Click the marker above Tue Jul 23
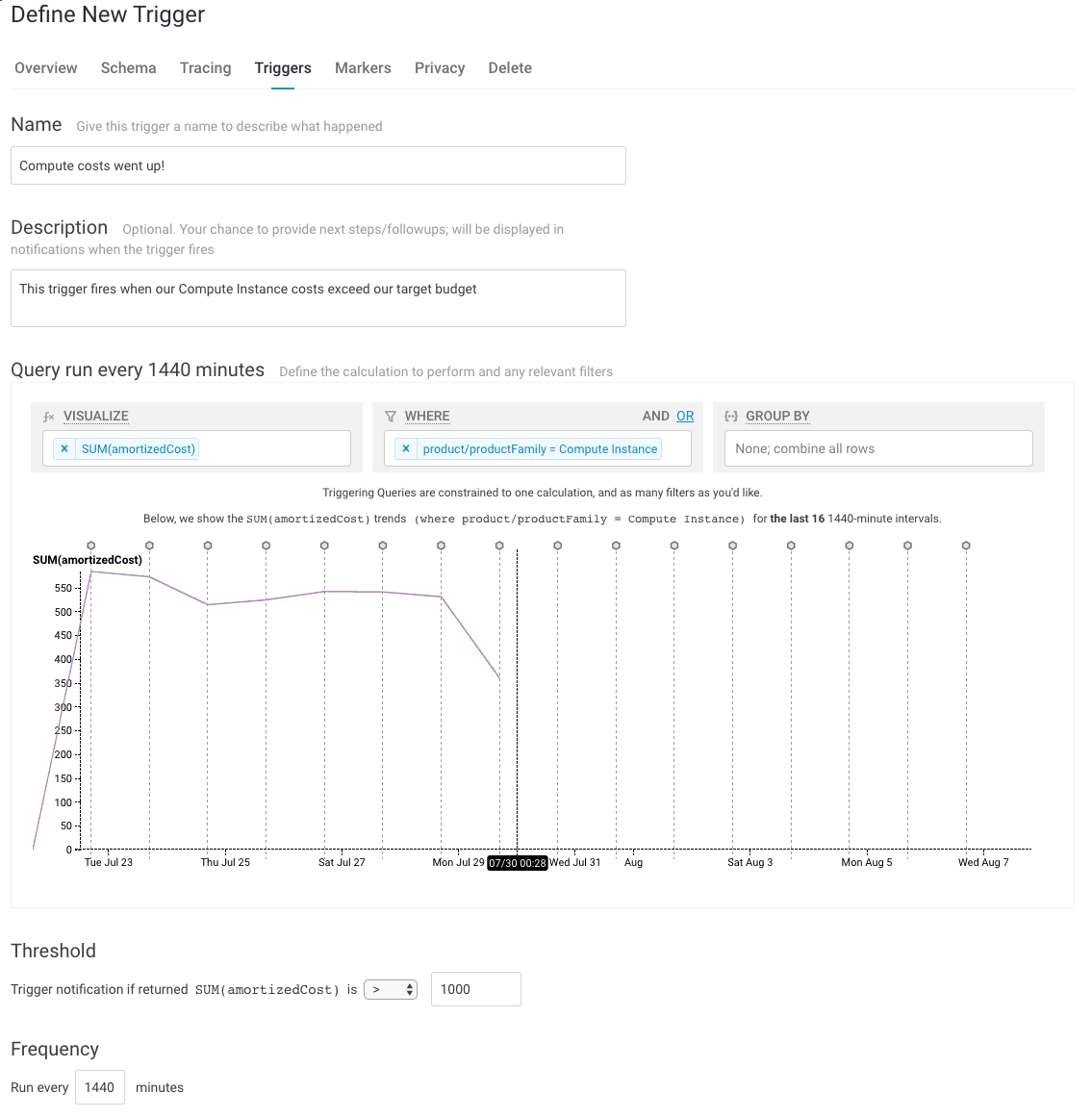Image resolution: width=1092 pixels, height=1118 pixels. pyautogui.click(x=91, y=546)
